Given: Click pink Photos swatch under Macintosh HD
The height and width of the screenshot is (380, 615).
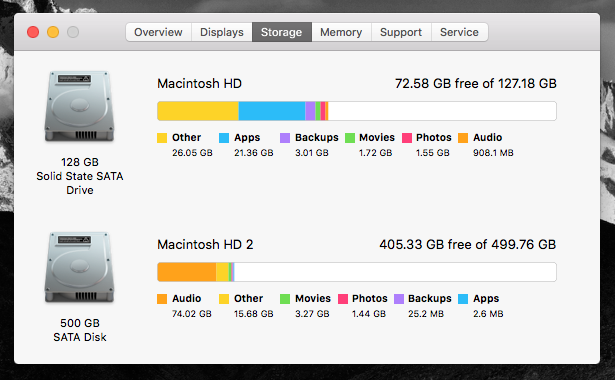Looking at the screenshot, I should [407, 138].
